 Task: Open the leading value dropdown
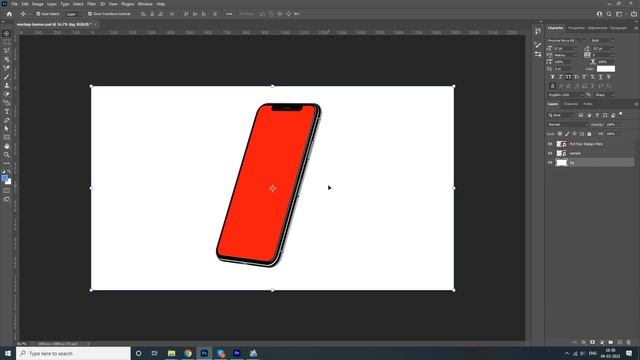pyautogui.click(x=603, y=49)
